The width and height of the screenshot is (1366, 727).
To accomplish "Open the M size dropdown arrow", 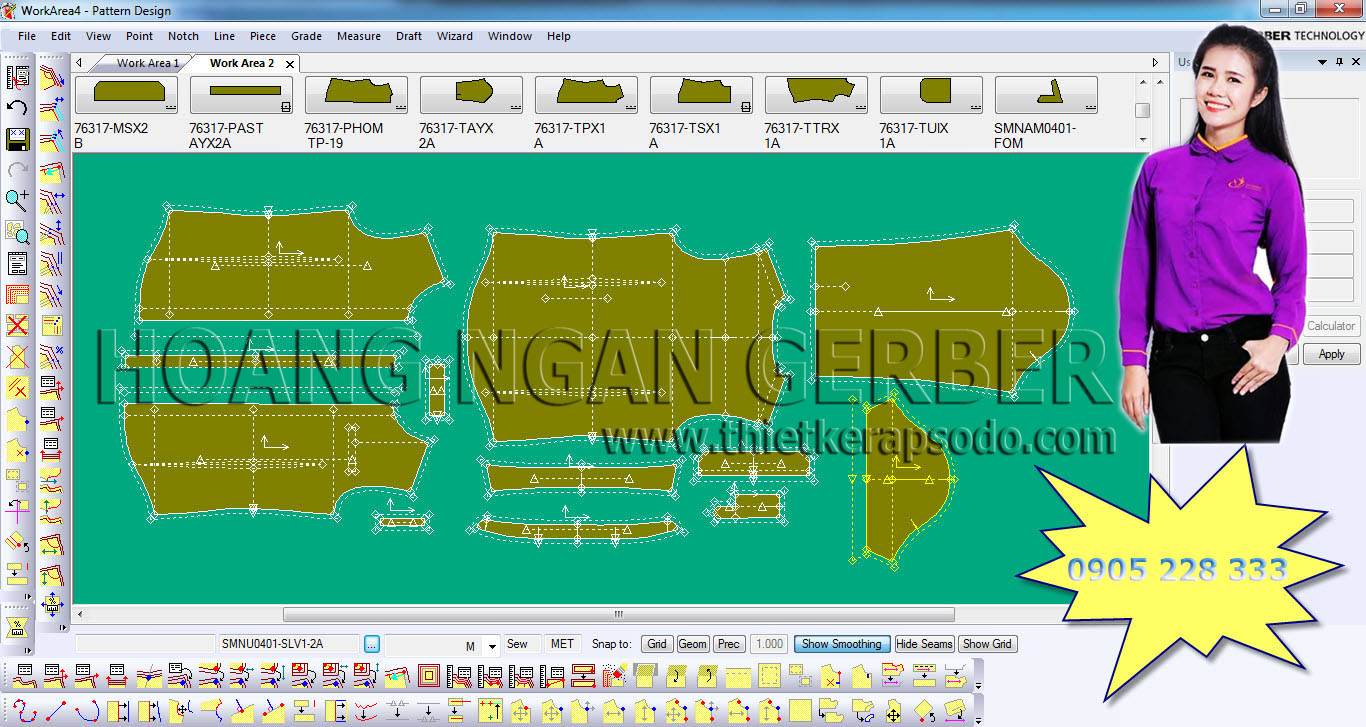I will [491, 647].
